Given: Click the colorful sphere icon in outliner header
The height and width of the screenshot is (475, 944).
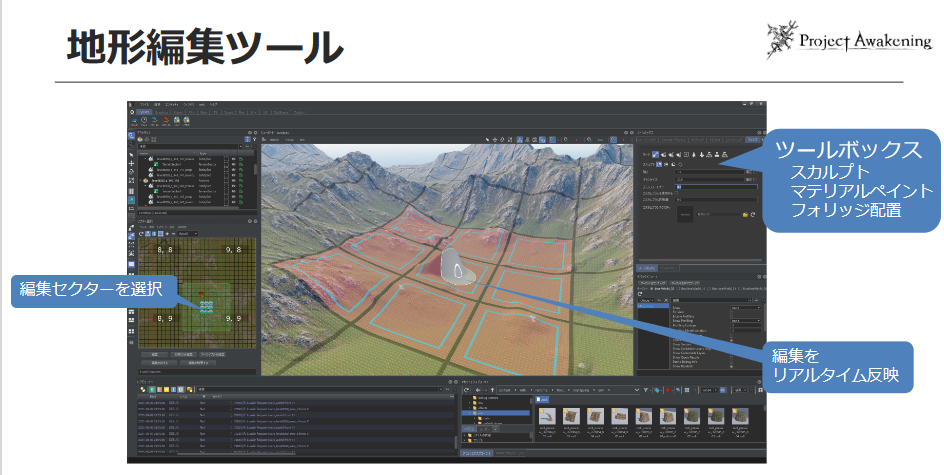Looking at the screenshot, I should point(140,139).
